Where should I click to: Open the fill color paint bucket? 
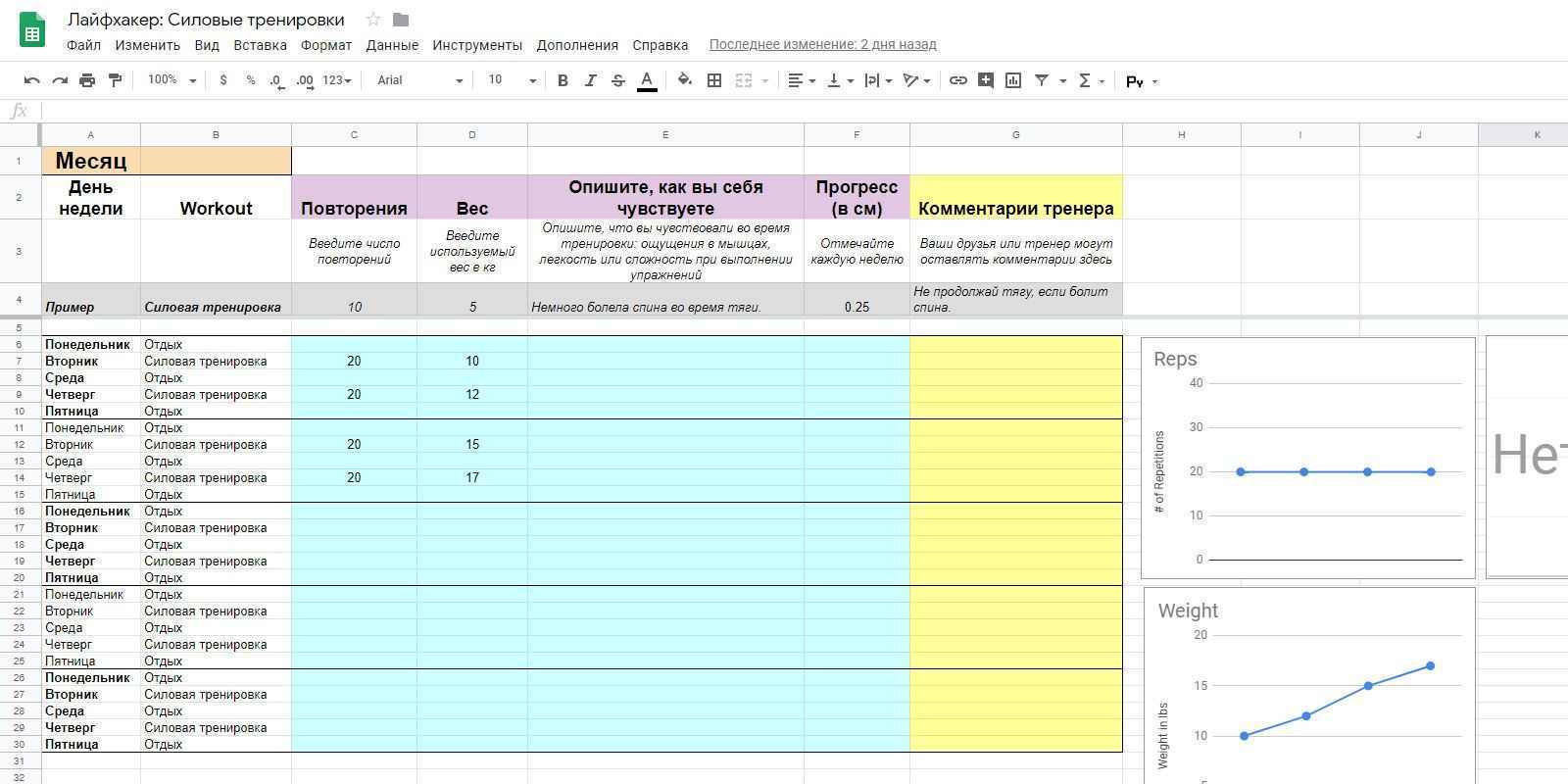pyautogui.click(x=685, y=80)
